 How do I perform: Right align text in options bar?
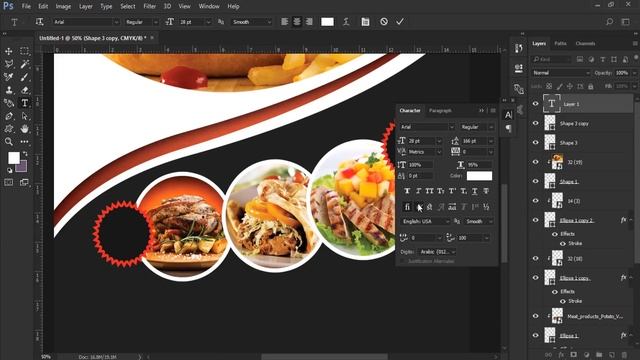tap(309, 22)
